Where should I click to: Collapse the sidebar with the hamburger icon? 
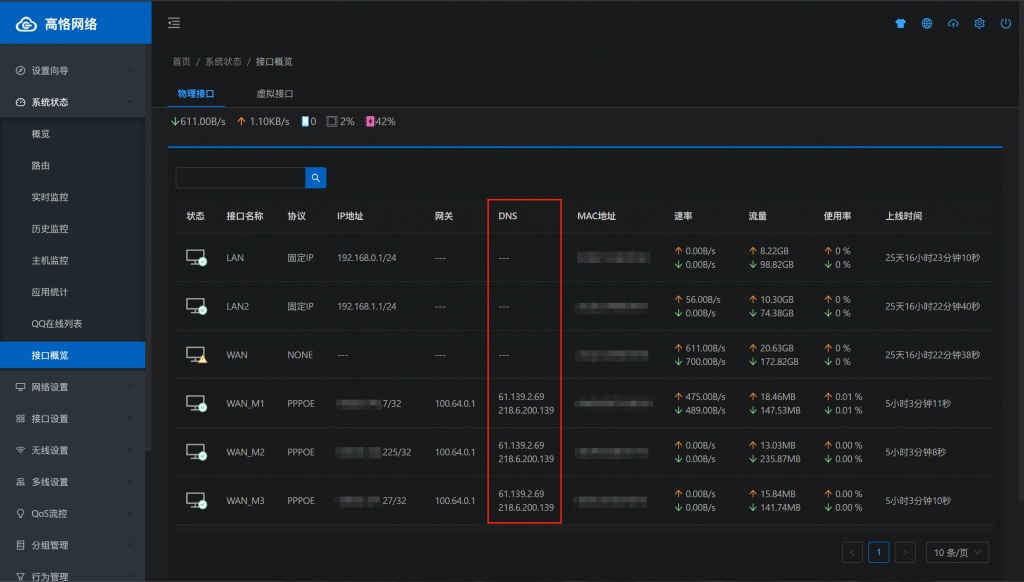pyautogui.click(x=174, y=23)
